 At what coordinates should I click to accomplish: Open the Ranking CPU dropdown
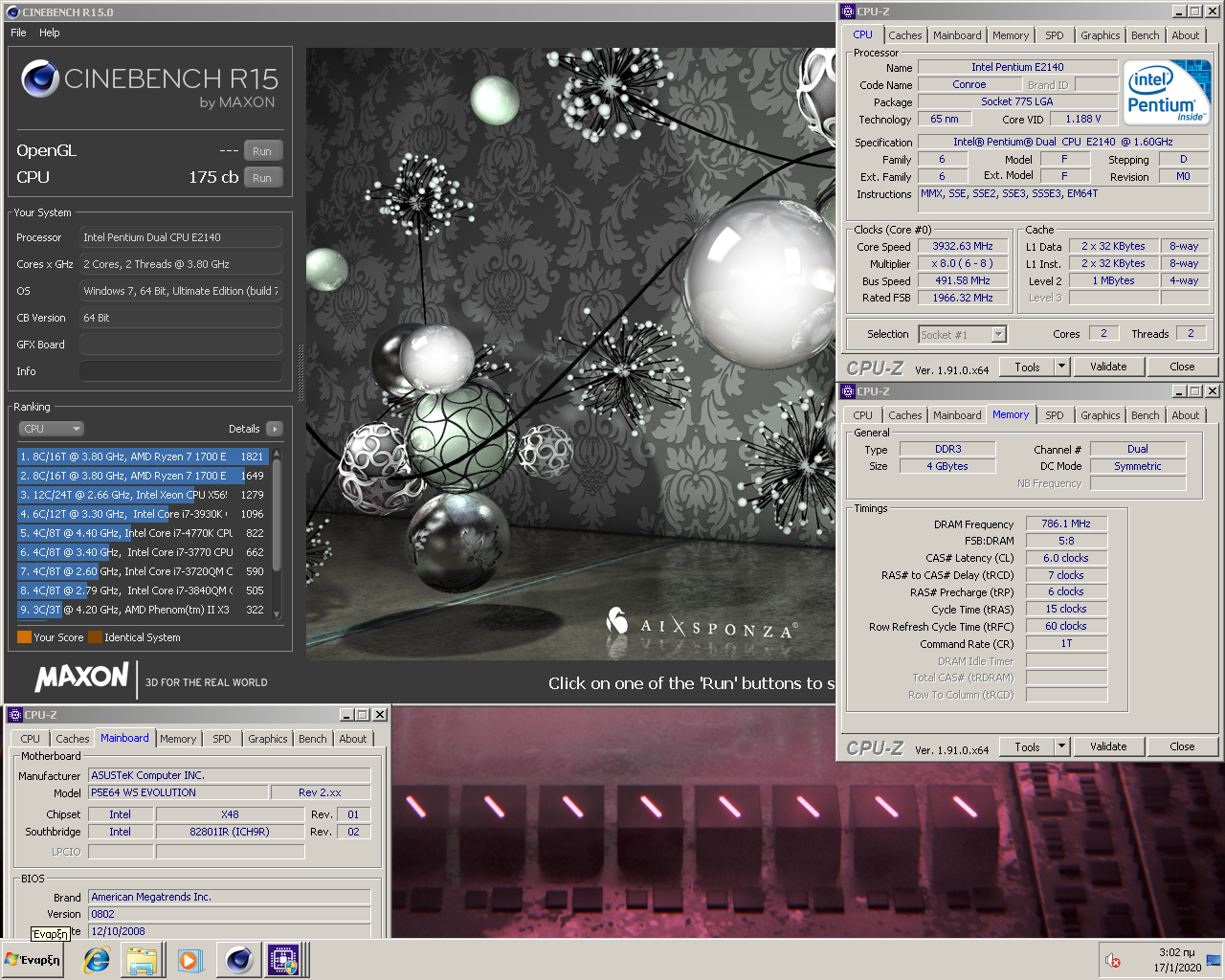tap(52, 429)
